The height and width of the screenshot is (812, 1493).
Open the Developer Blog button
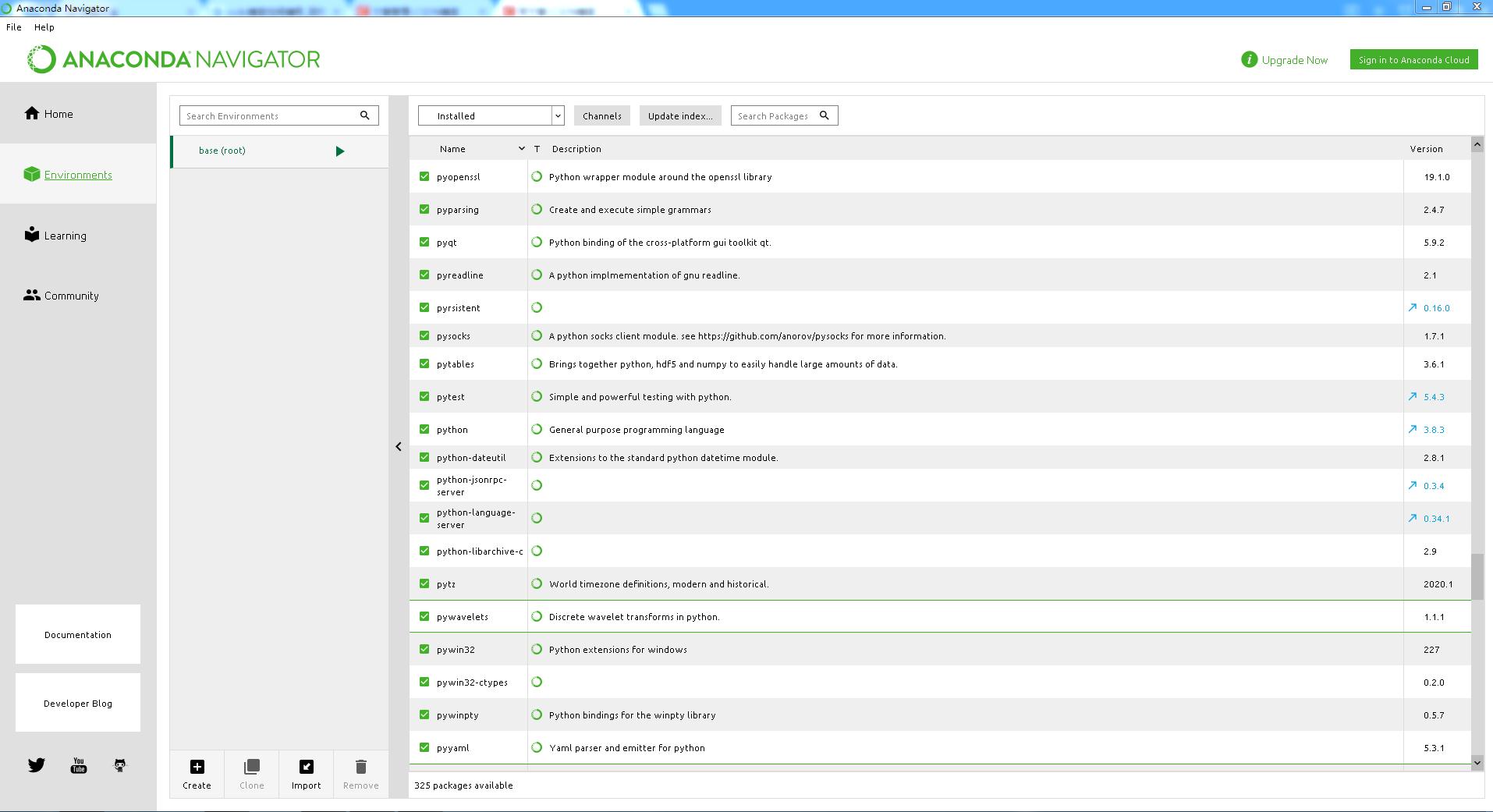click(x=78, y=703)
